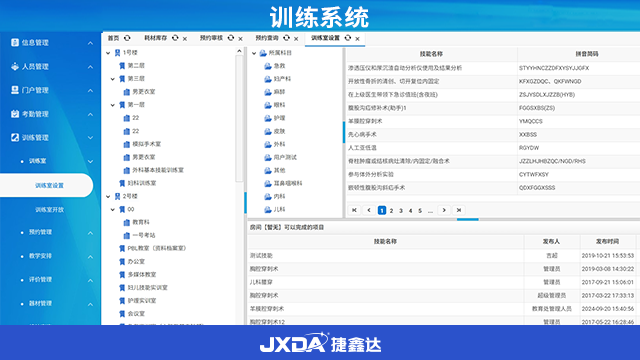Collapse the 所属科目 tree node
640x360 pixels.
(x=254, y=53)
